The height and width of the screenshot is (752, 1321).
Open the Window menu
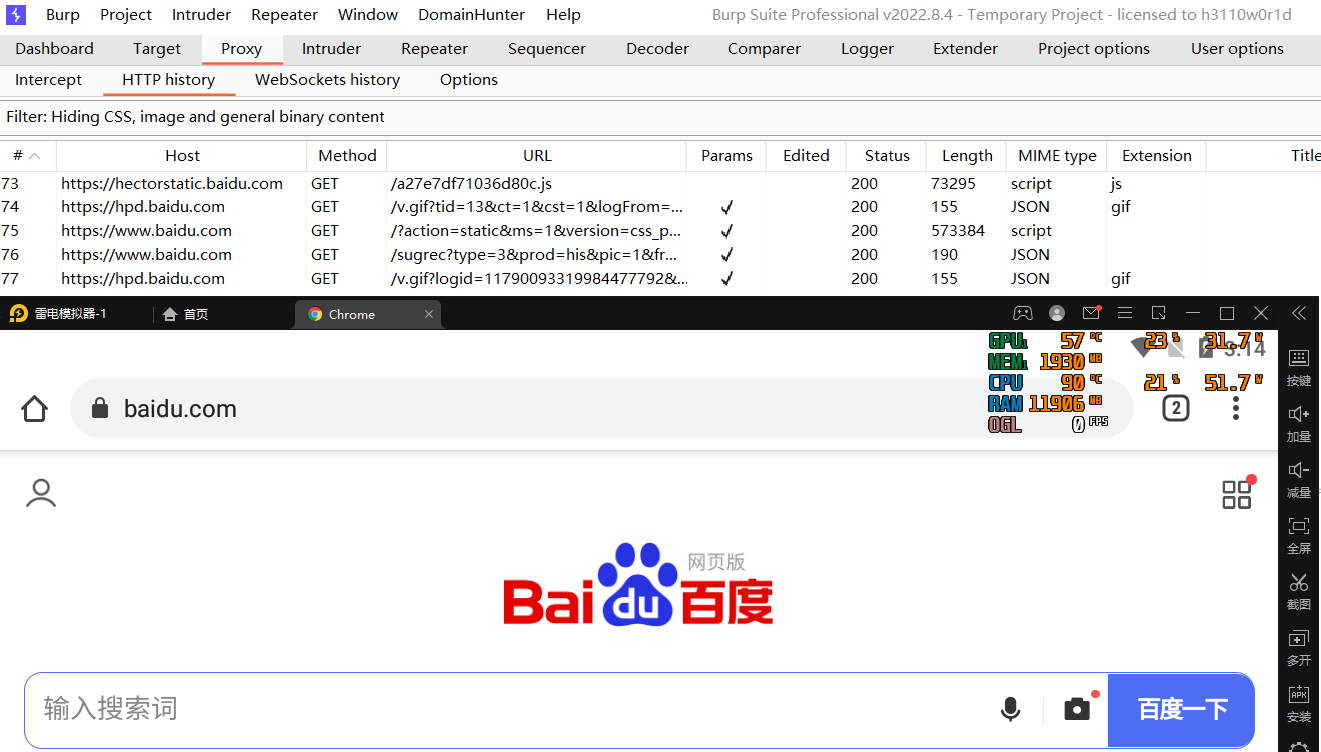click(x=368, y=15)
